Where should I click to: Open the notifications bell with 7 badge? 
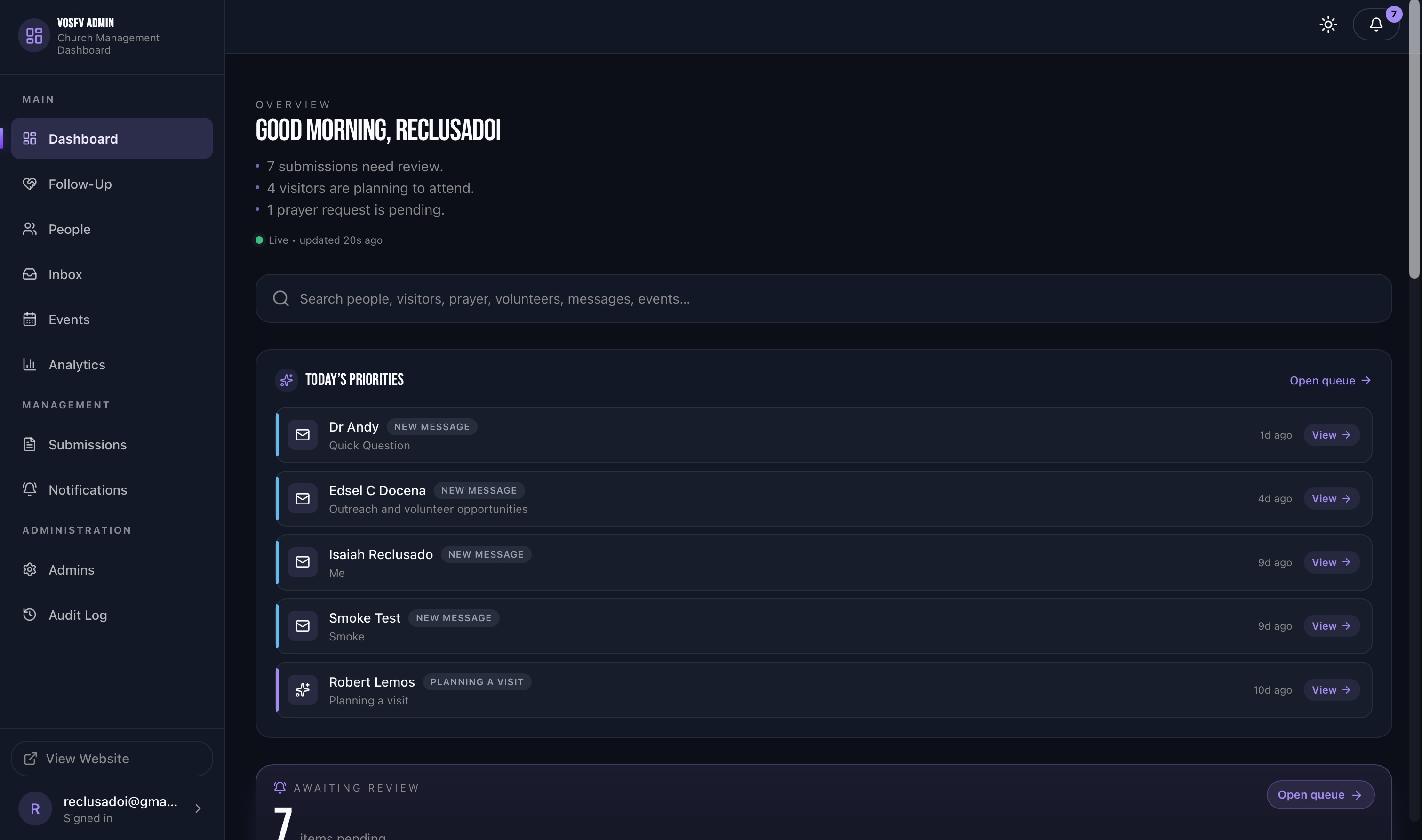coord(1375,24)
